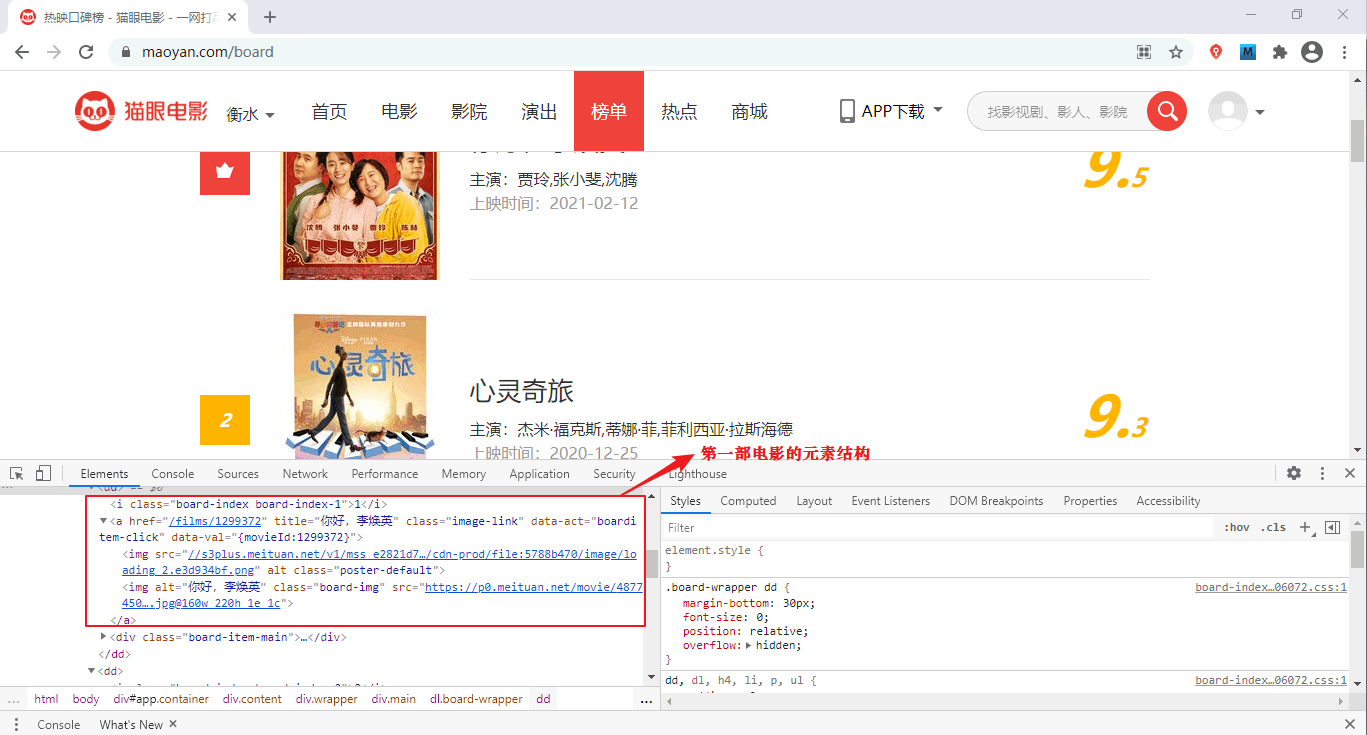Click the DevTools inspect element picker icon
Viewport: 1367px width, 735px height.
17,473
